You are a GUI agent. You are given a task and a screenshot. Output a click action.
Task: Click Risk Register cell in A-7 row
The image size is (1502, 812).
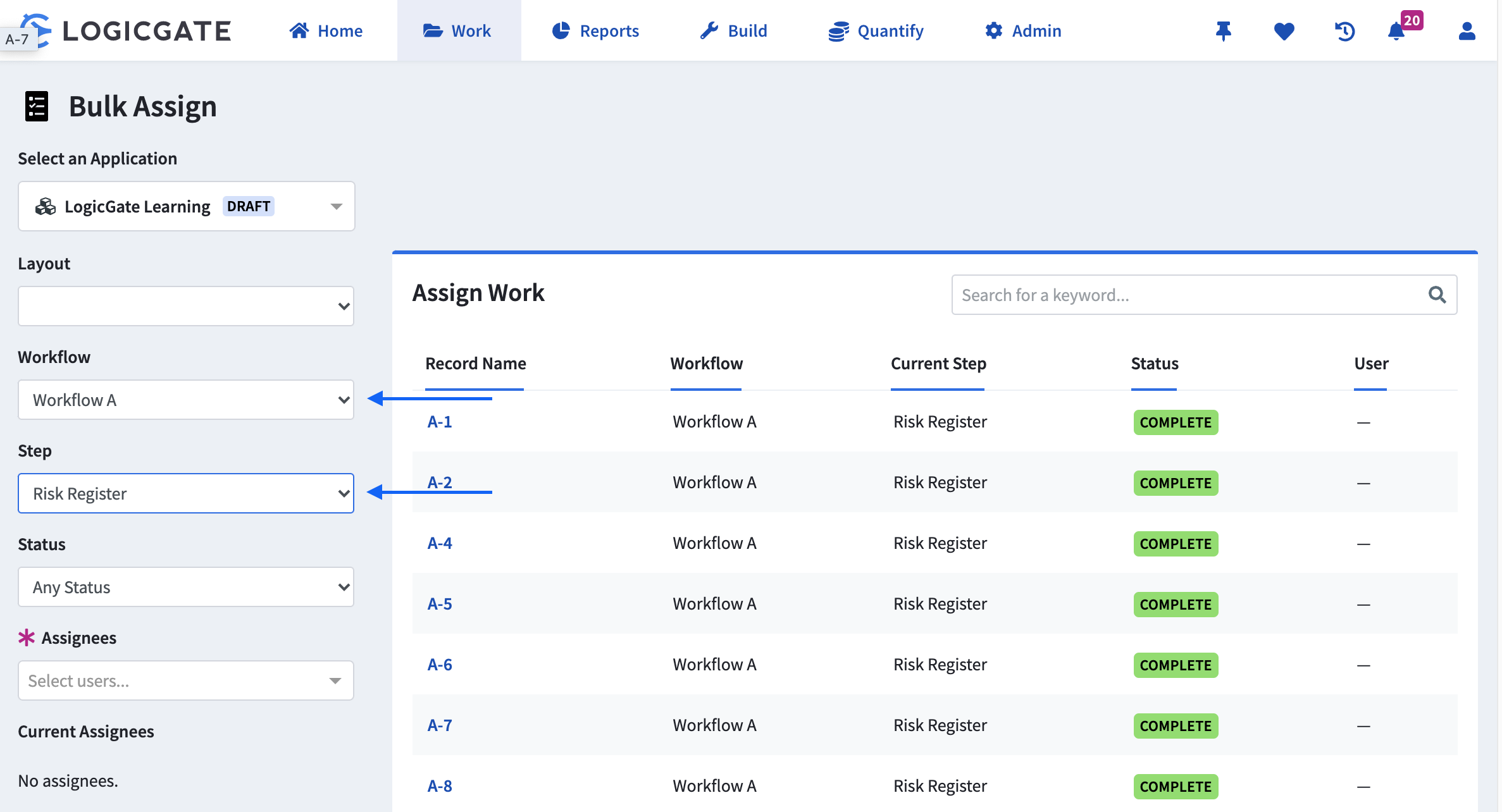(940, 725)
